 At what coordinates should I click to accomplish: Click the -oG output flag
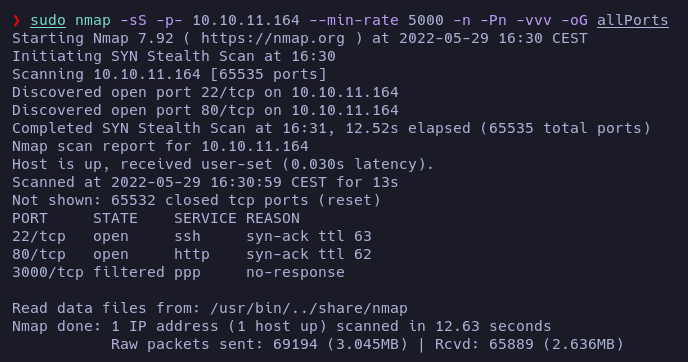[x=574, y=20]
